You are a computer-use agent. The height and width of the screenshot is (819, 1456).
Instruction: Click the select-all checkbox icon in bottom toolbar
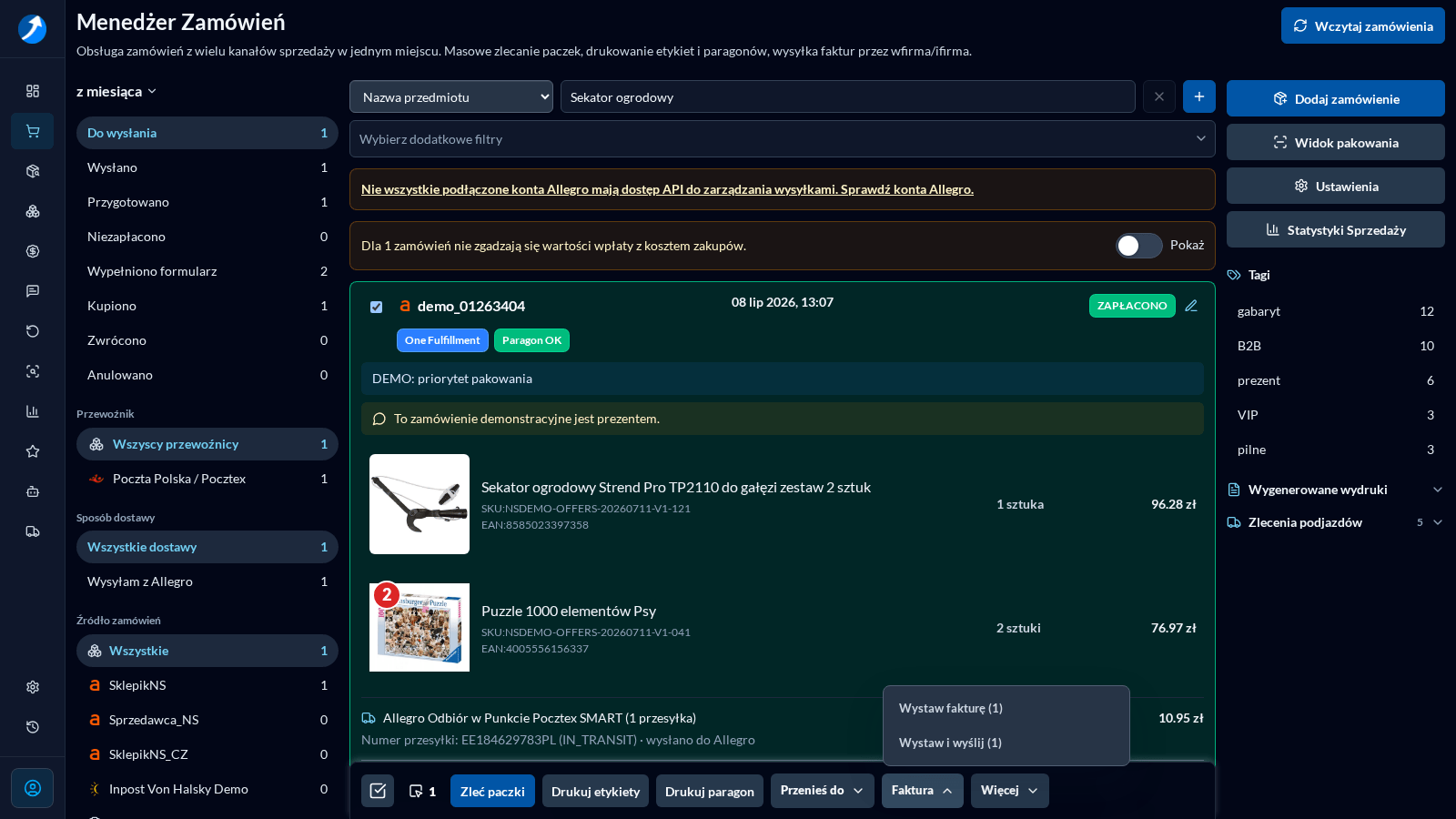(x=378, y=791)
